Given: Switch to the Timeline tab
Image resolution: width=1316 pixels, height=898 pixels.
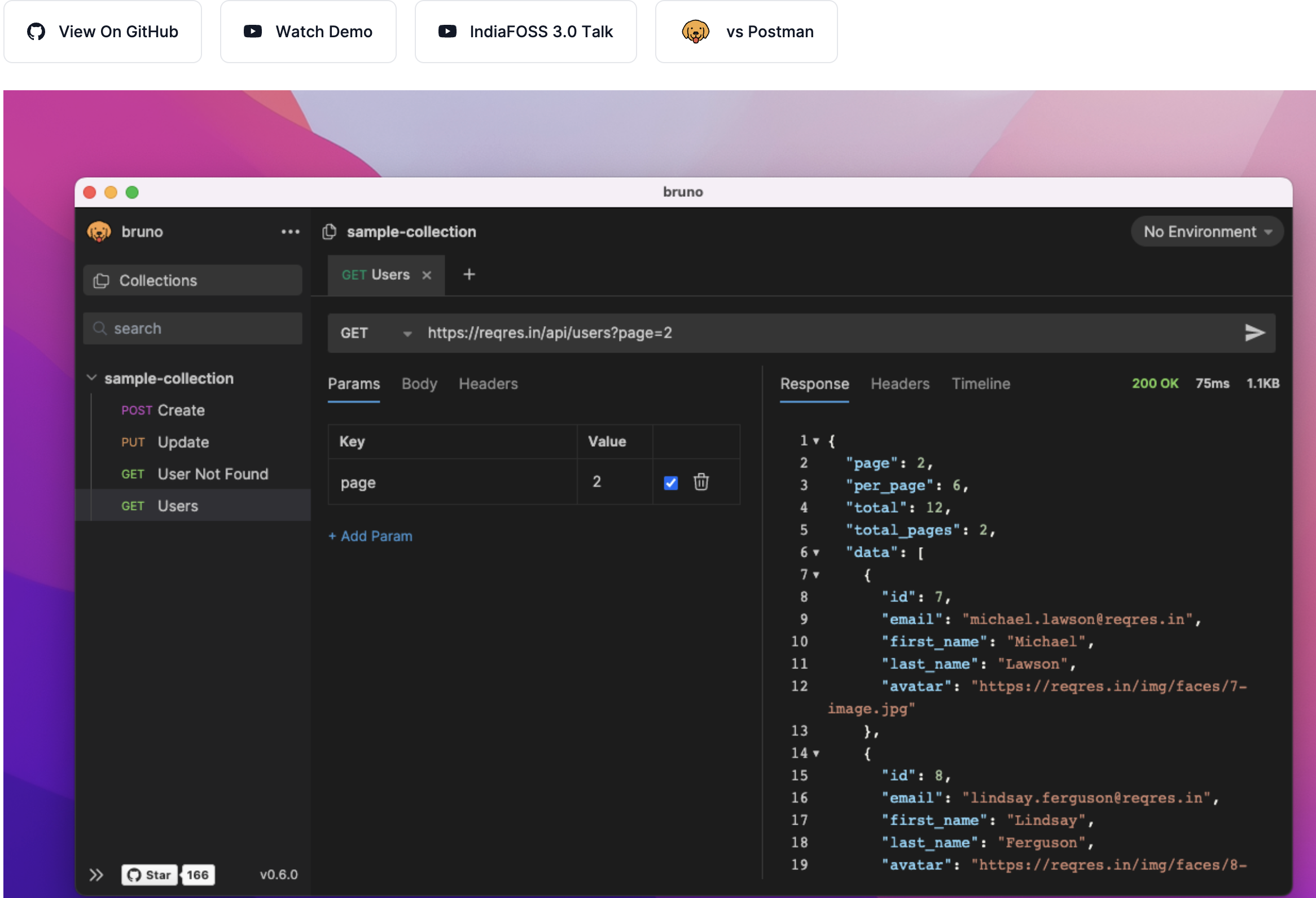Looking at the screenshot, I should click(x=981, y=384).
